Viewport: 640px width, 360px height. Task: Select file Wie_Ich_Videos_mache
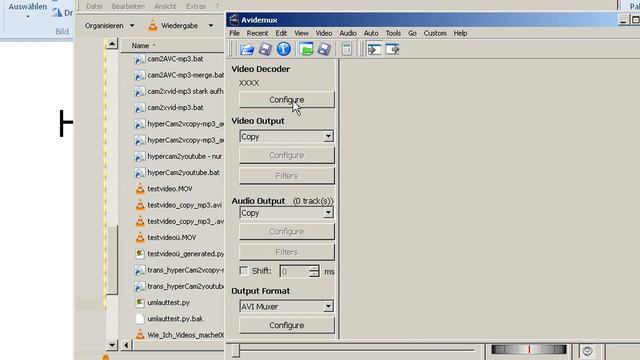[x=186, y=335]
